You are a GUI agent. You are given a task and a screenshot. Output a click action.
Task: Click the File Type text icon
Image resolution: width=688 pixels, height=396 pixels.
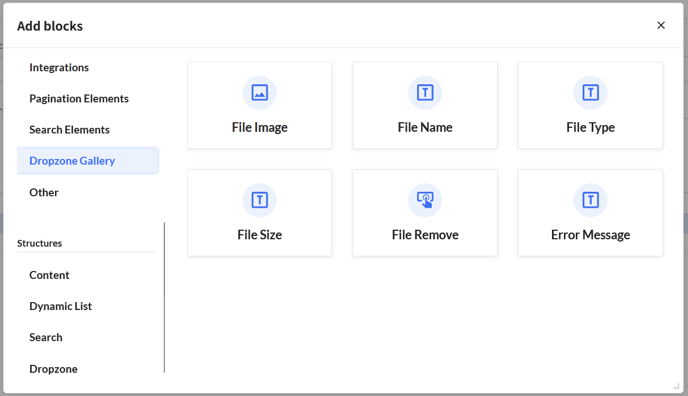[590, 93]
